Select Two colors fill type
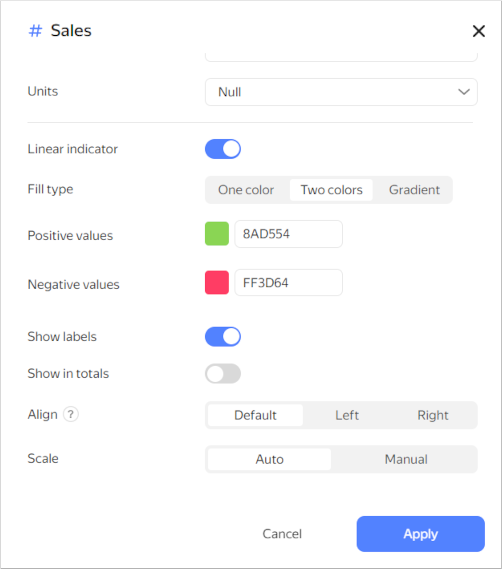This screenshot has width=502, height=569. tap(331, 190)
